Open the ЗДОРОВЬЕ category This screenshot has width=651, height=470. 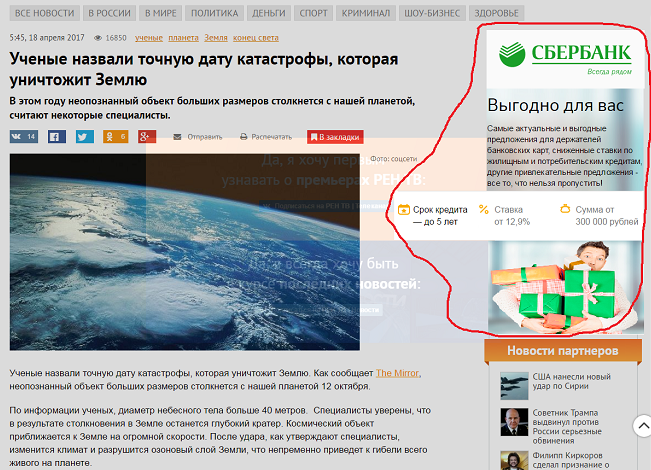[x=497, y=13]
